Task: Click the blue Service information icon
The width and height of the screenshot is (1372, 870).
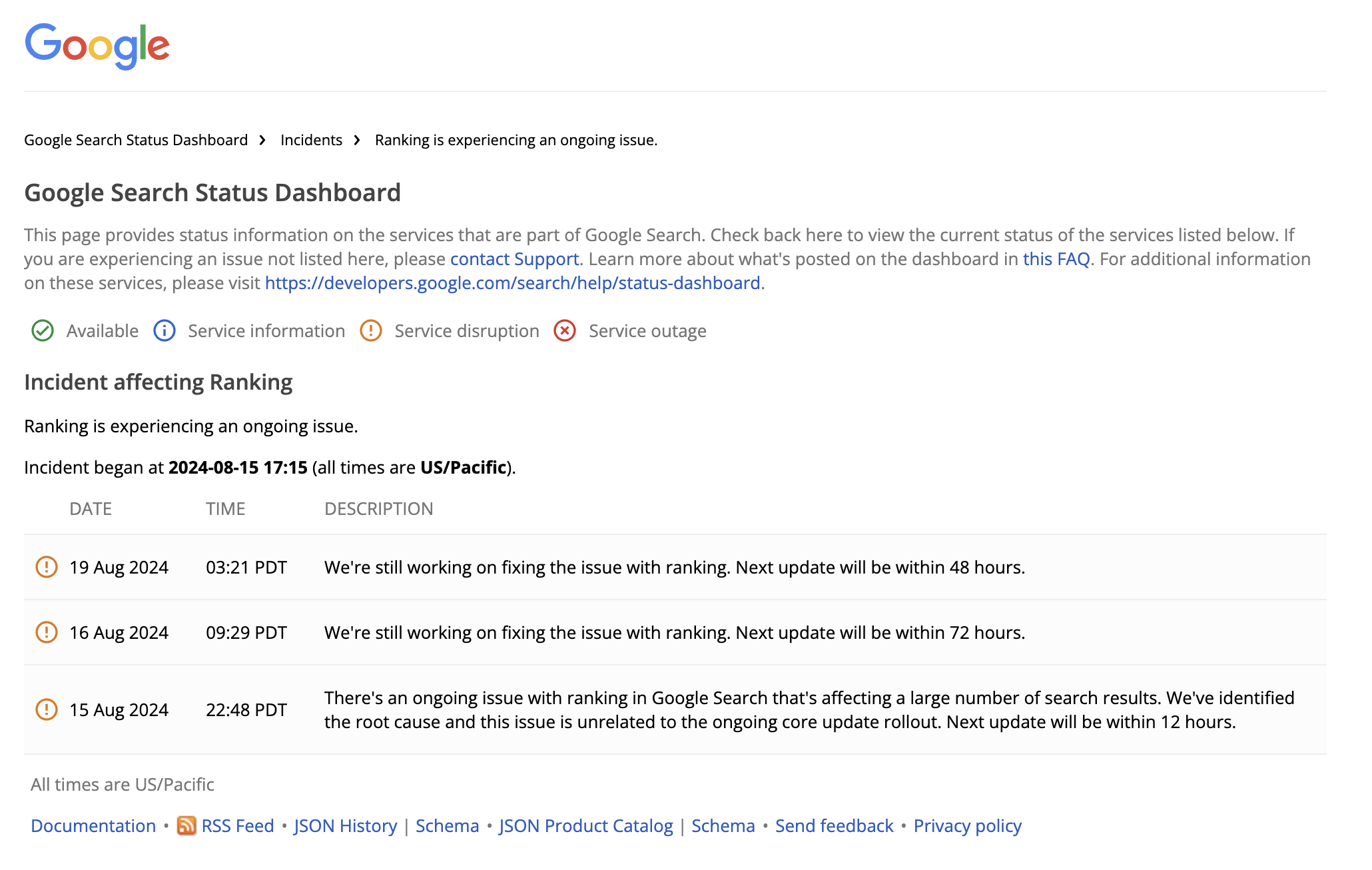Action: coord(164,330)
